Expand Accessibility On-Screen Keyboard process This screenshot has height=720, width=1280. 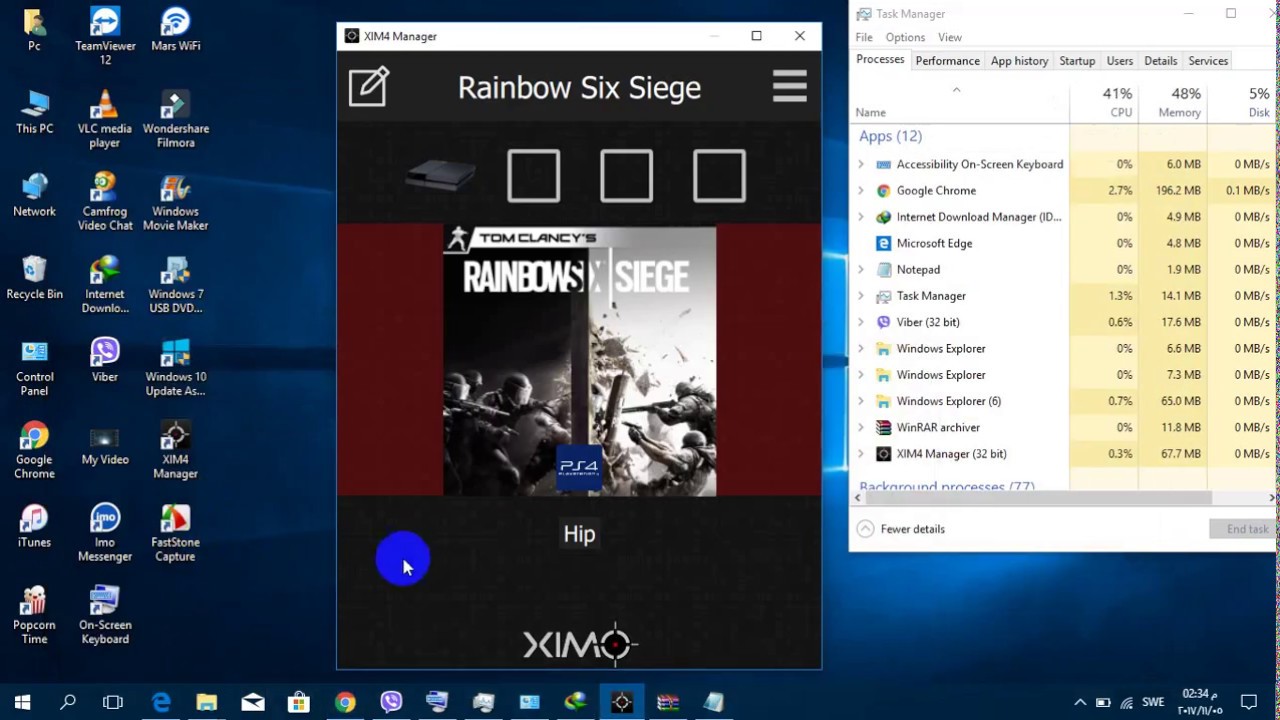[x=861, y=164]
